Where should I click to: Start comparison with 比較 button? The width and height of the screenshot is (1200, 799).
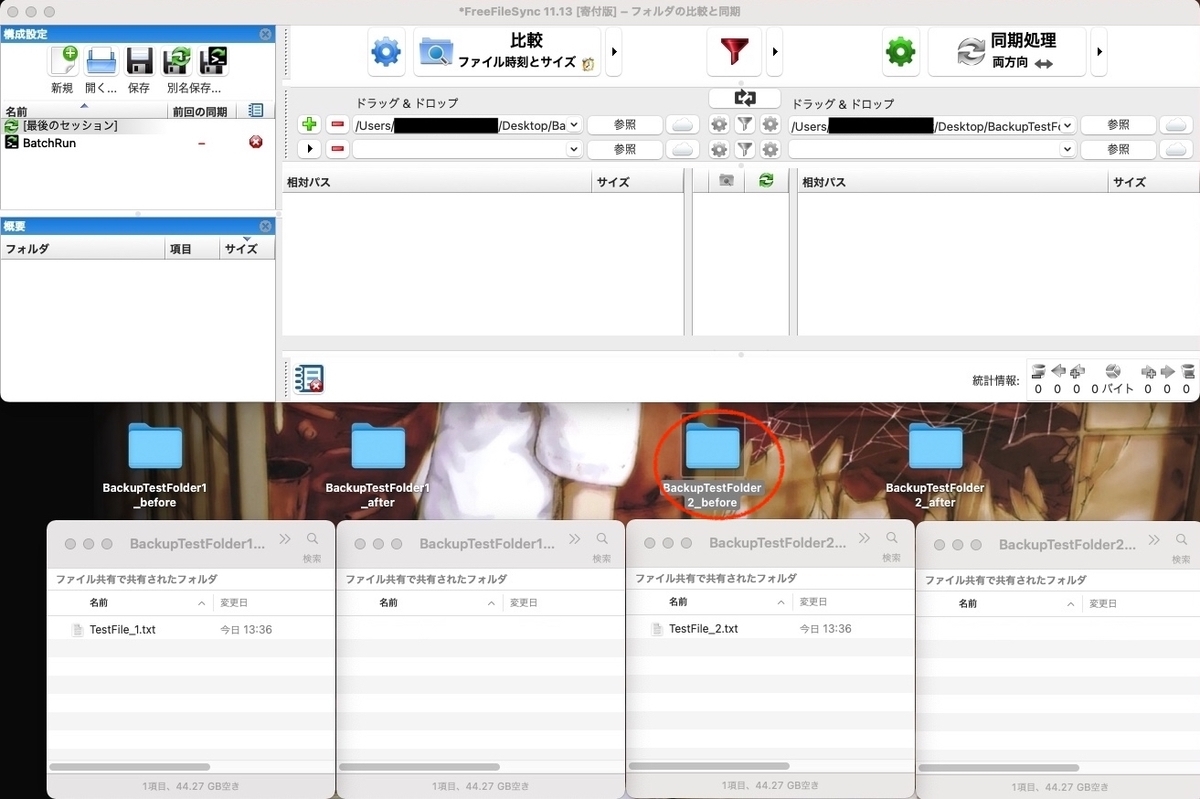click(x=507, y=52)
